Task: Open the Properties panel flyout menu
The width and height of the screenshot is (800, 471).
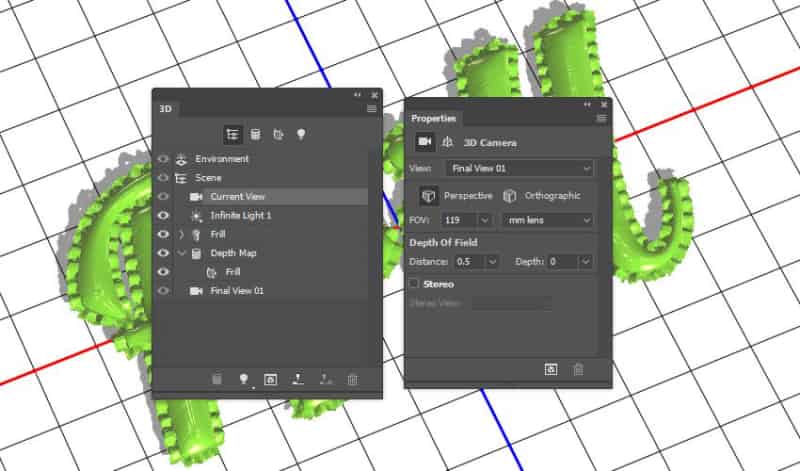Action: pos(602,118)
